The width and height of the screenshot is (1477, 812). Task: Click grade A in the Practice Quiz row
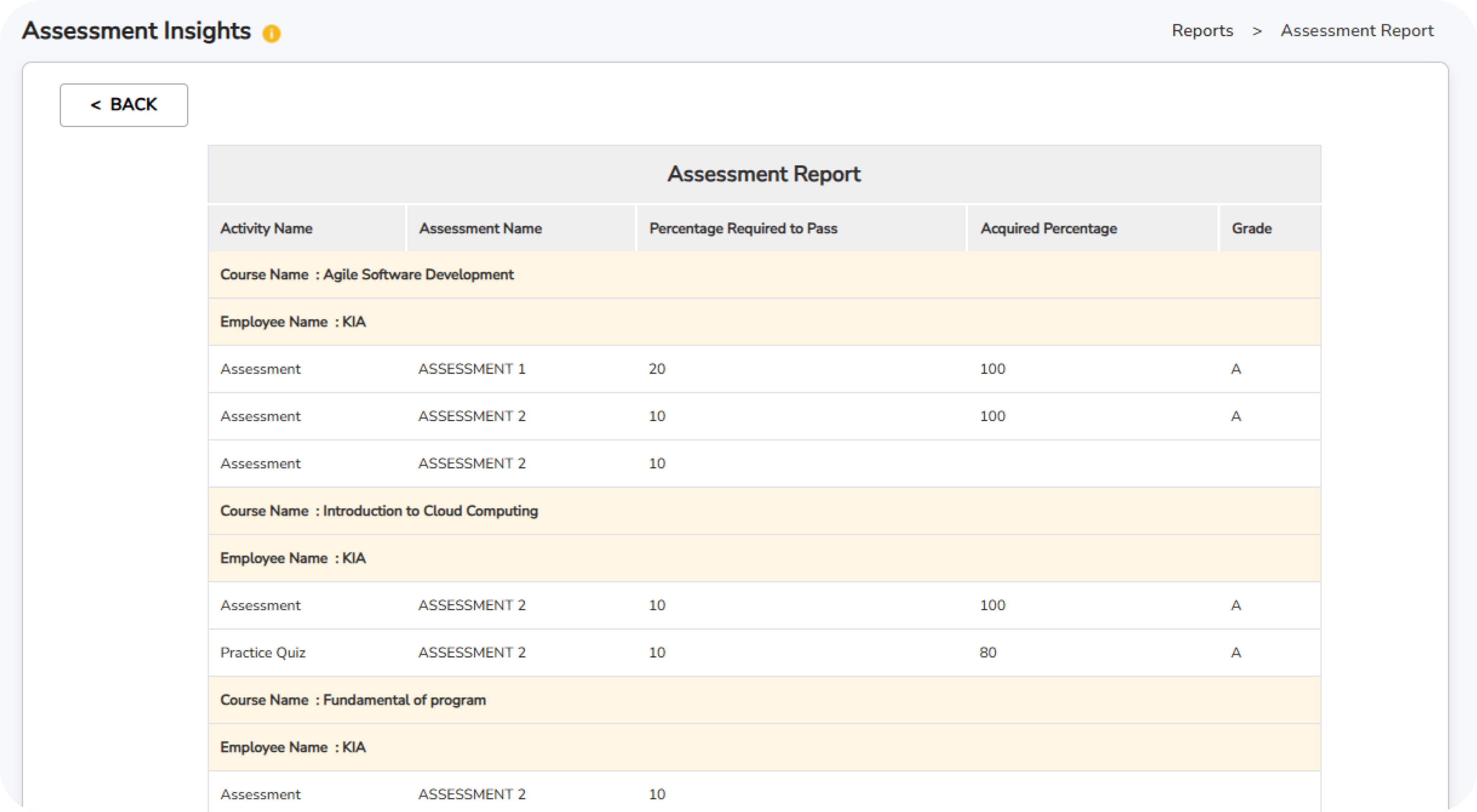point(1236,653)
